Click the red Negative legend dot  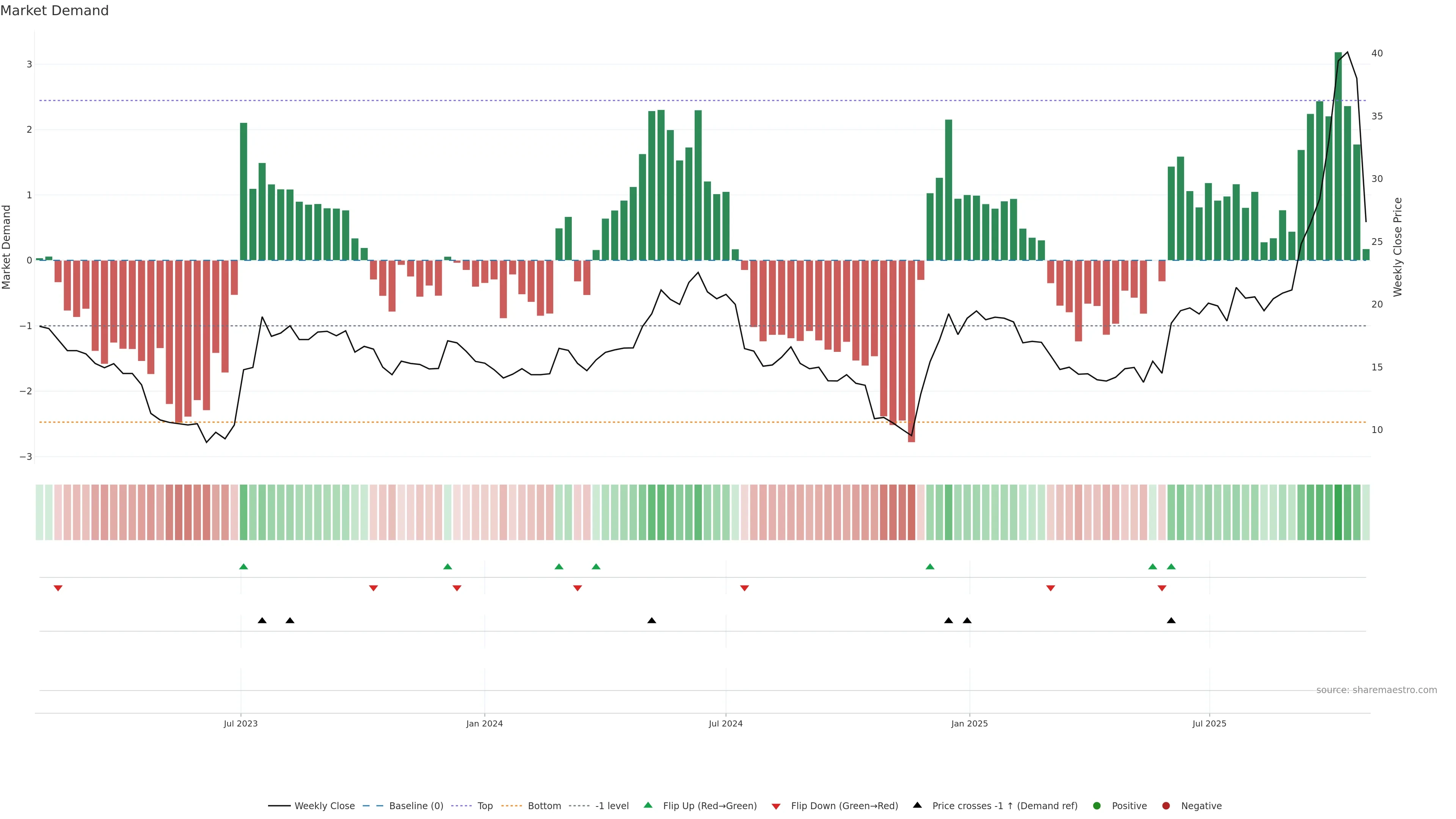click(x=1166, y=805)
